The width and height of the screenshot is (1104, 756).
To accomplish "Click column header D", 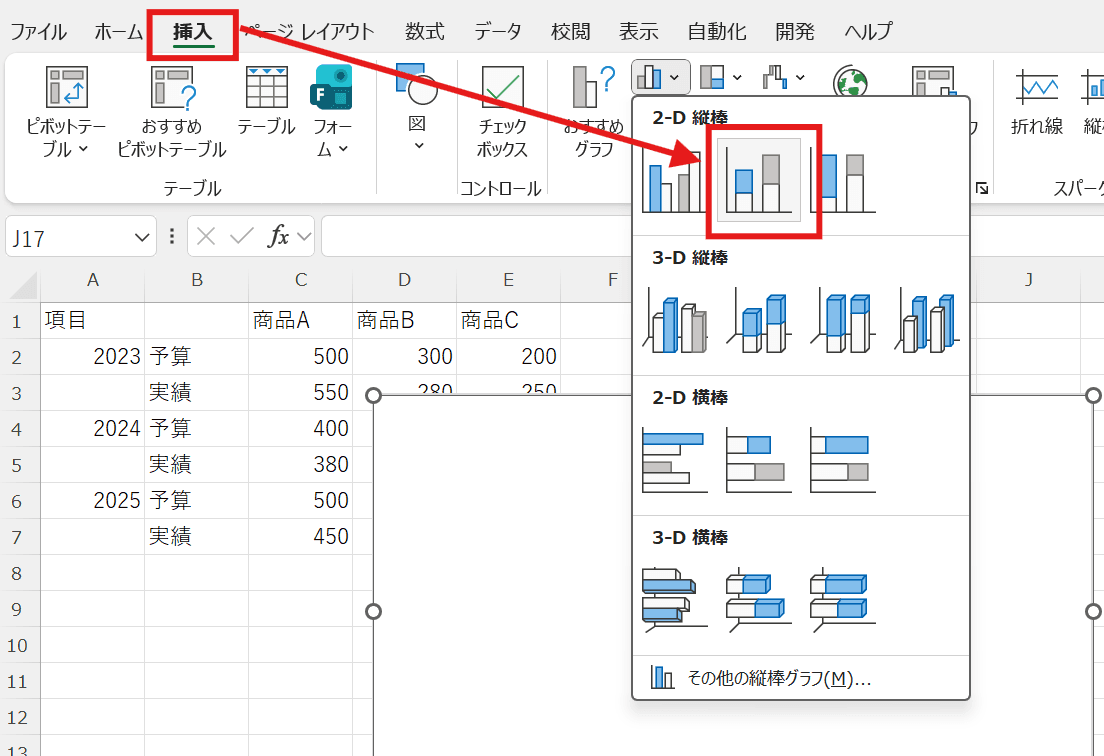I will [x=404, y=280].
